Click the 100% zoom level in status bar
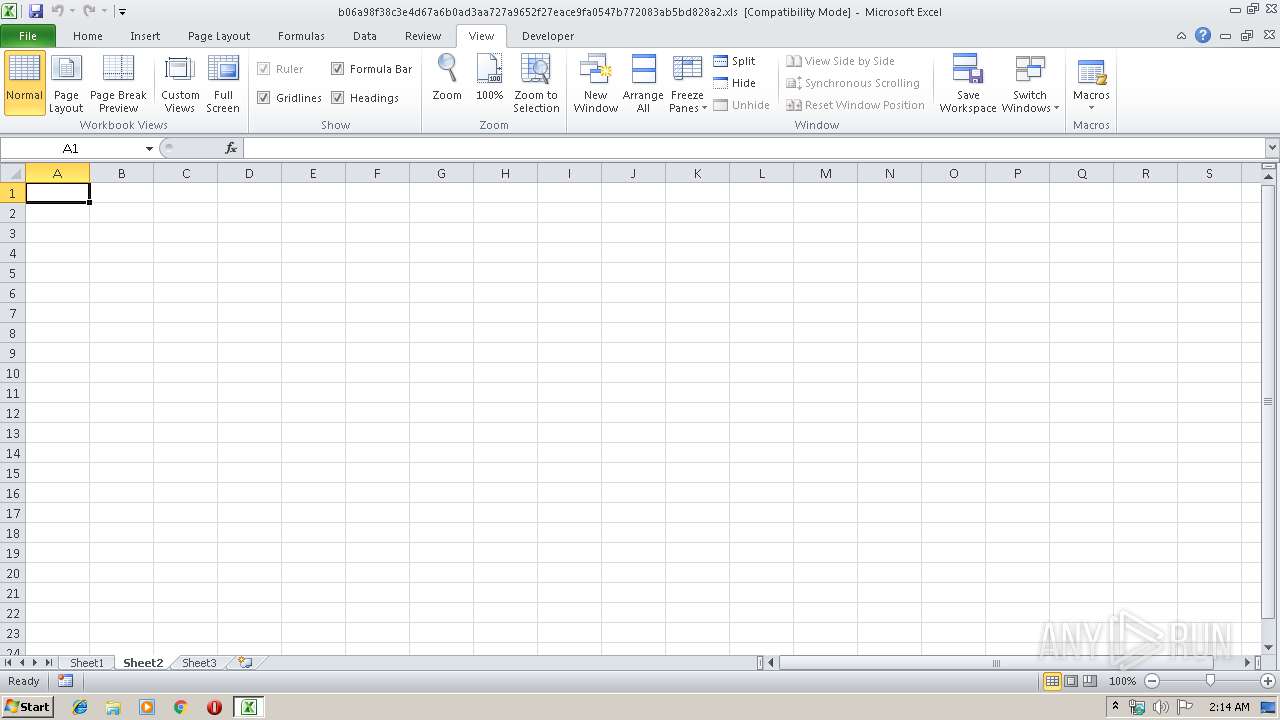 click(x=1122, y=681)
